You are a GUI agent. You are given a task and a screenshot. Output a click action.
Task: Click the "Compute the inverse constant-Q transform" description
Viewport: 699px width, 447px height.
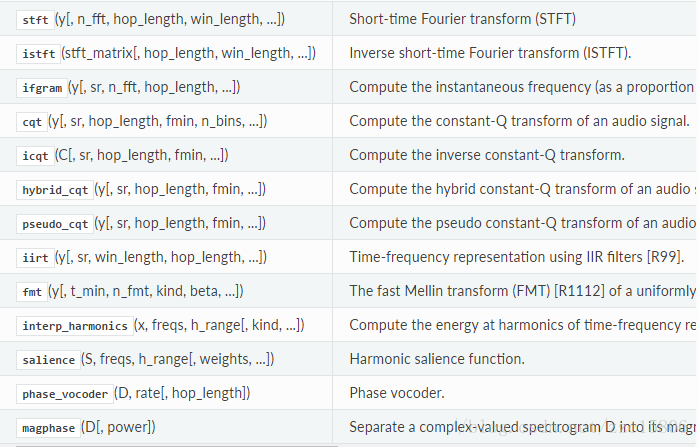click(487, 155)
